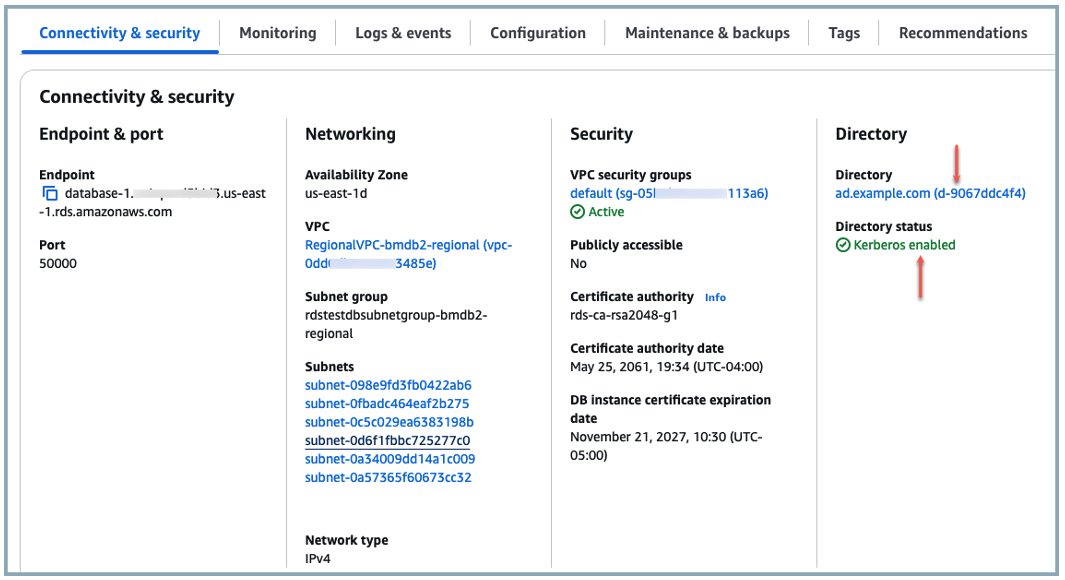
Task: Select the Connectivity & security tab
Action: (119, 33)
